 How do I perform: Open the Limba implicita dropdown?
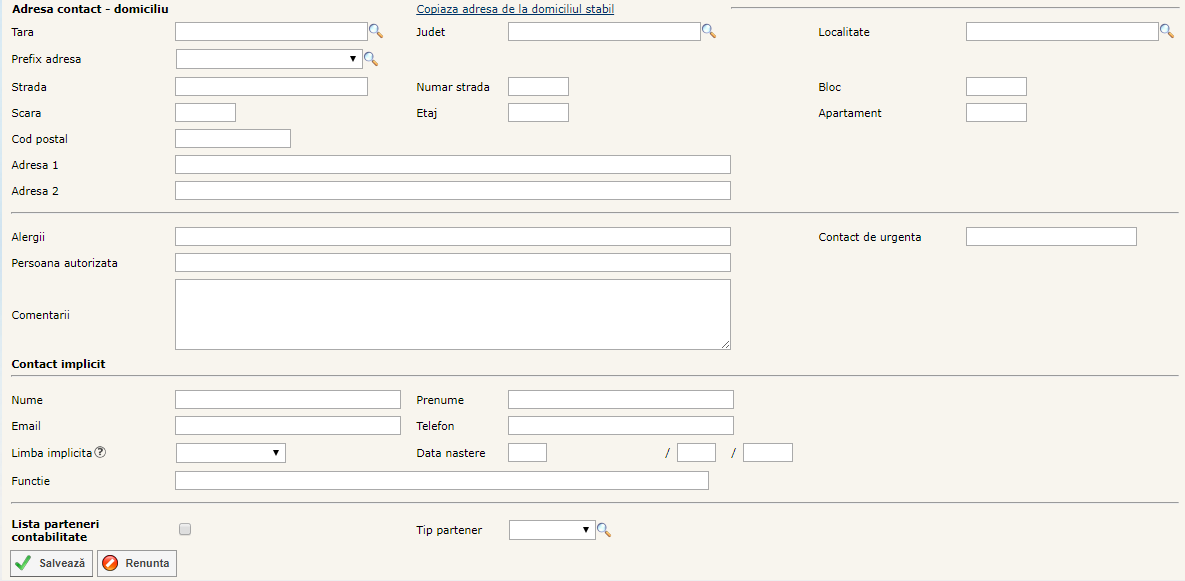click(x=230, y=453)
